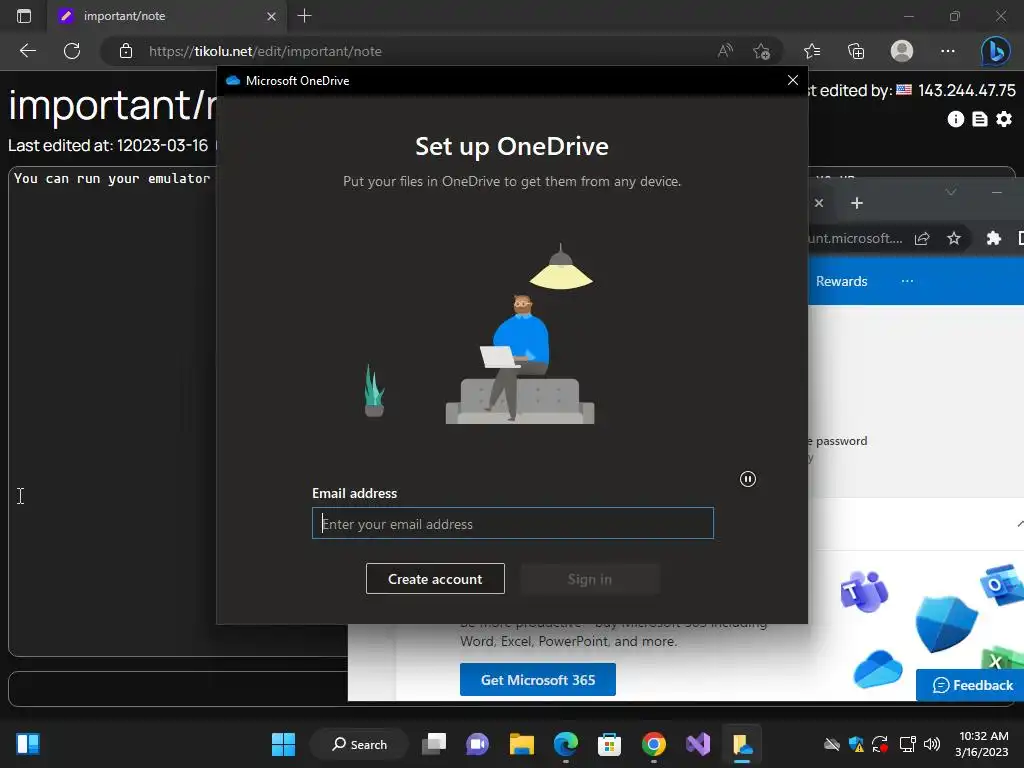Image resolution: width=1024 pixels, height=768 pixels.
Task: Close the important/note tab
Action: [x=271, y=16]
